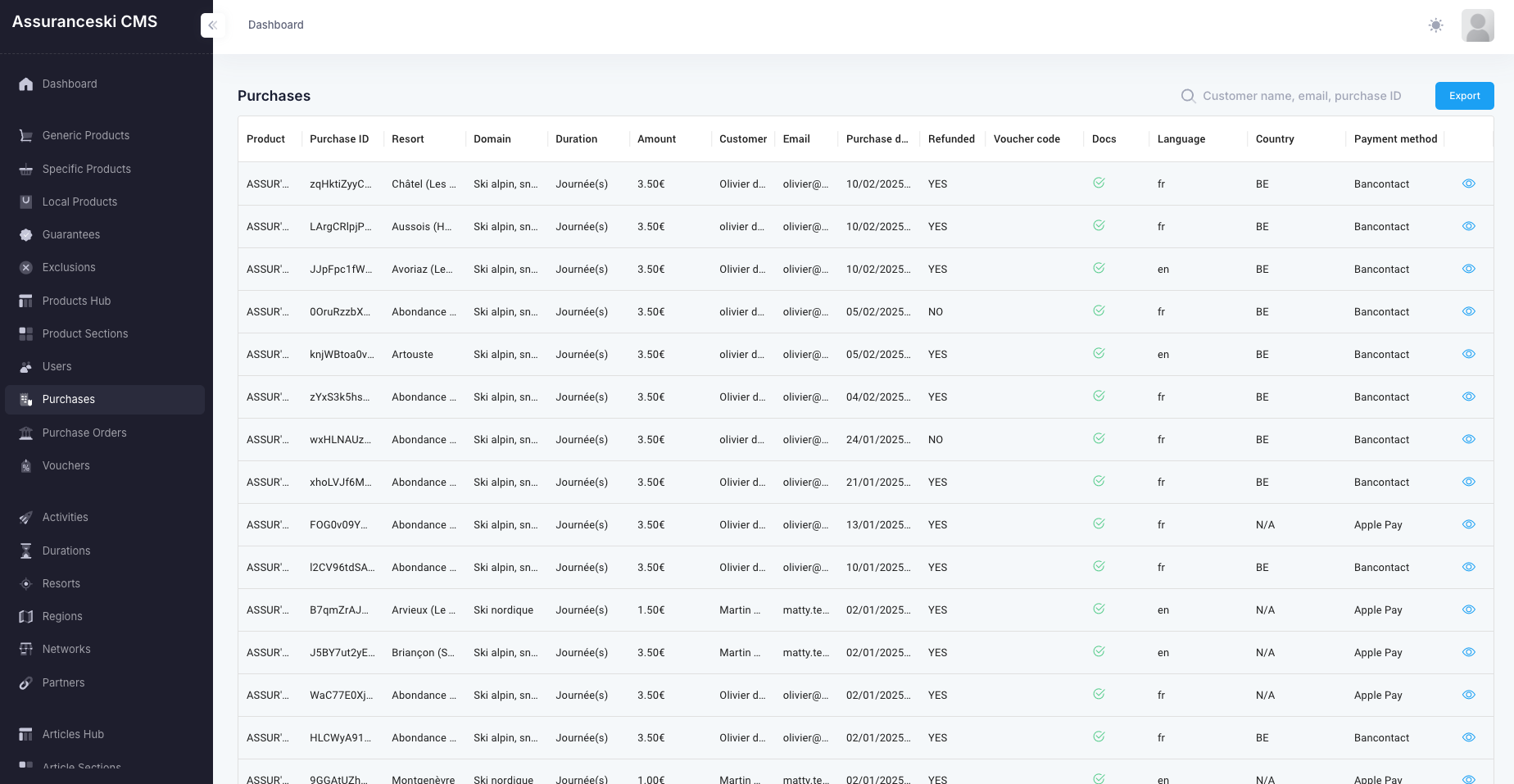This screenshot has width=1514, height=784.
Task: Click the Activities rocket icon
Action: pyautogui.click(x=26, y=517)
